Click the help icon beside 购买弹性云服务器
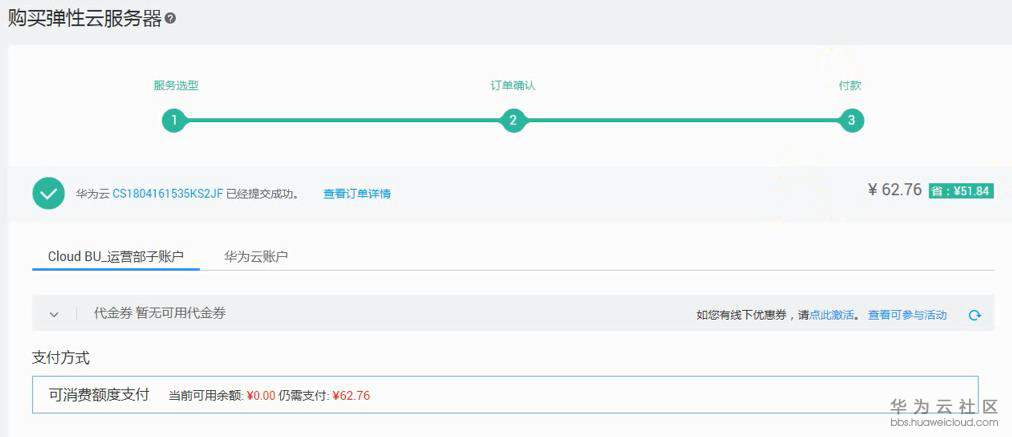The height and width of the screenshot is (437, 1012). point(170,19)
